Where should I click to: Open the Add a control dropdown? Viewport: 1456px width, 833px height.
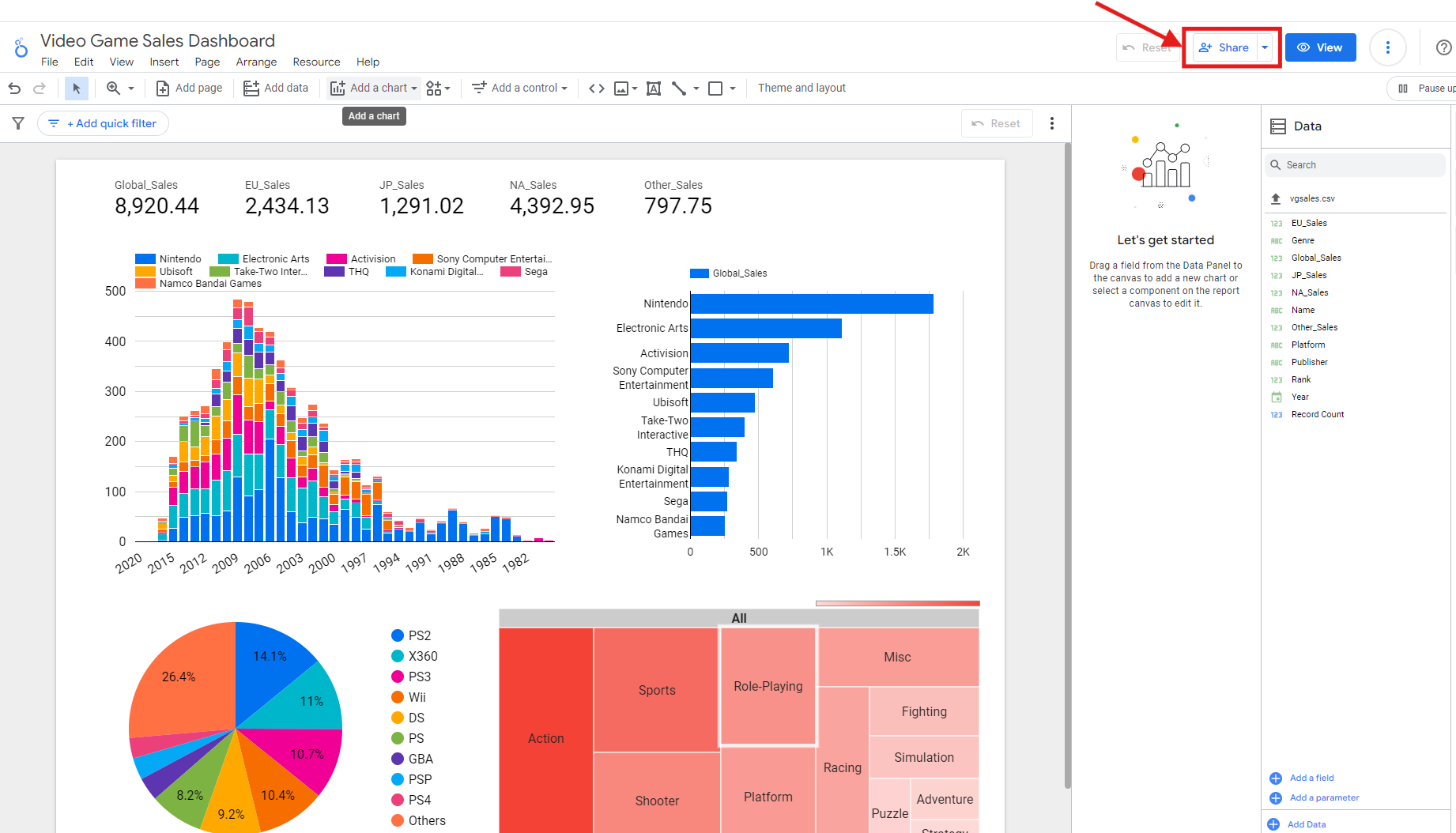[519, 89]
